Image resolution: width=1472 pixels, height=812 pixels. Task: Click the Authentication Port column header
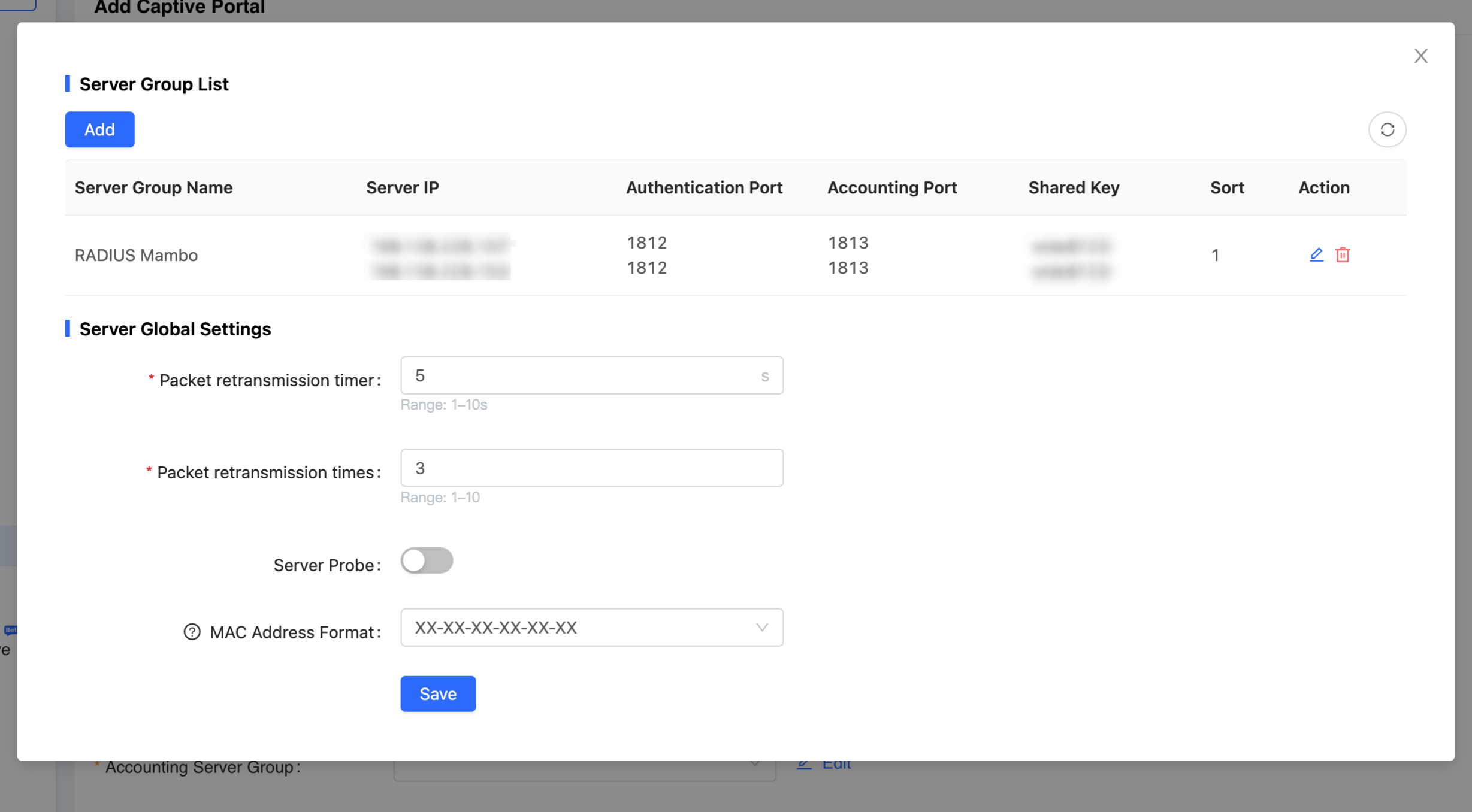point(704,187)
